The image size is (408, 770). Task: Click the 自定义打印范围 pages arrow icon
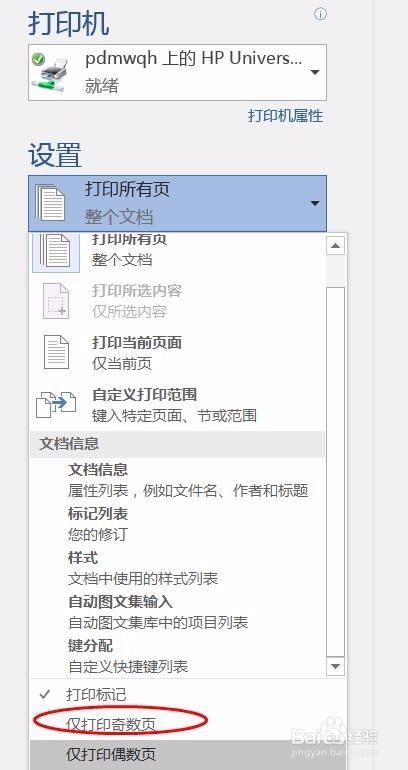pyautogui.click(x=56, y=404)
